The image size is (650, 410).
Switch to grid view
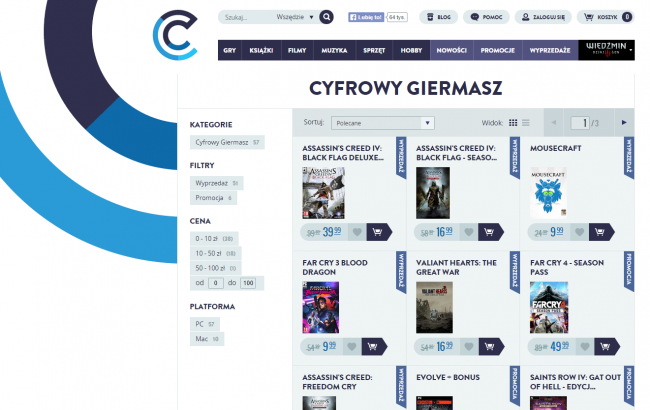(513, 123)
